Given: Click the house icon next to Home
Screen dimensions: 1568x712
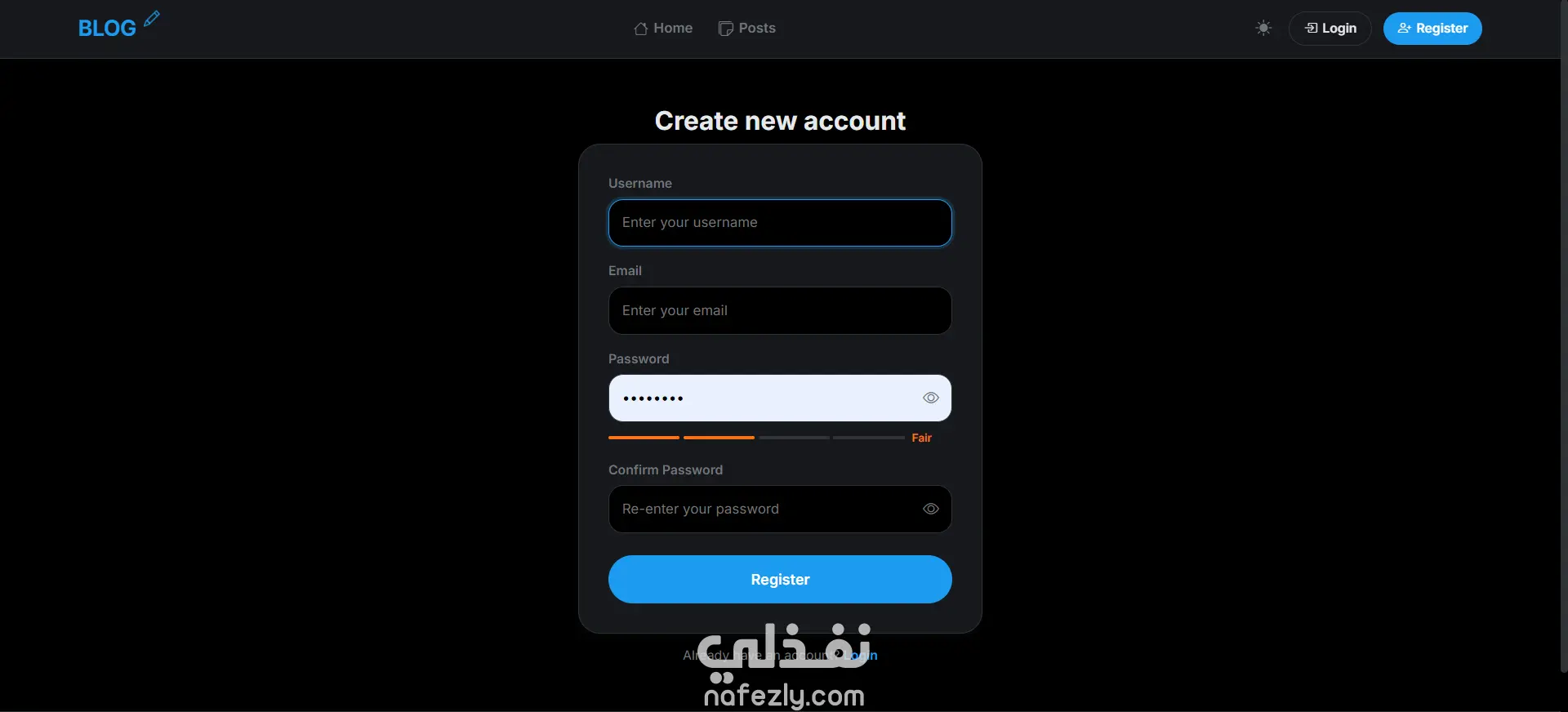Looking at the screenshot, I should tap(641, 29).
